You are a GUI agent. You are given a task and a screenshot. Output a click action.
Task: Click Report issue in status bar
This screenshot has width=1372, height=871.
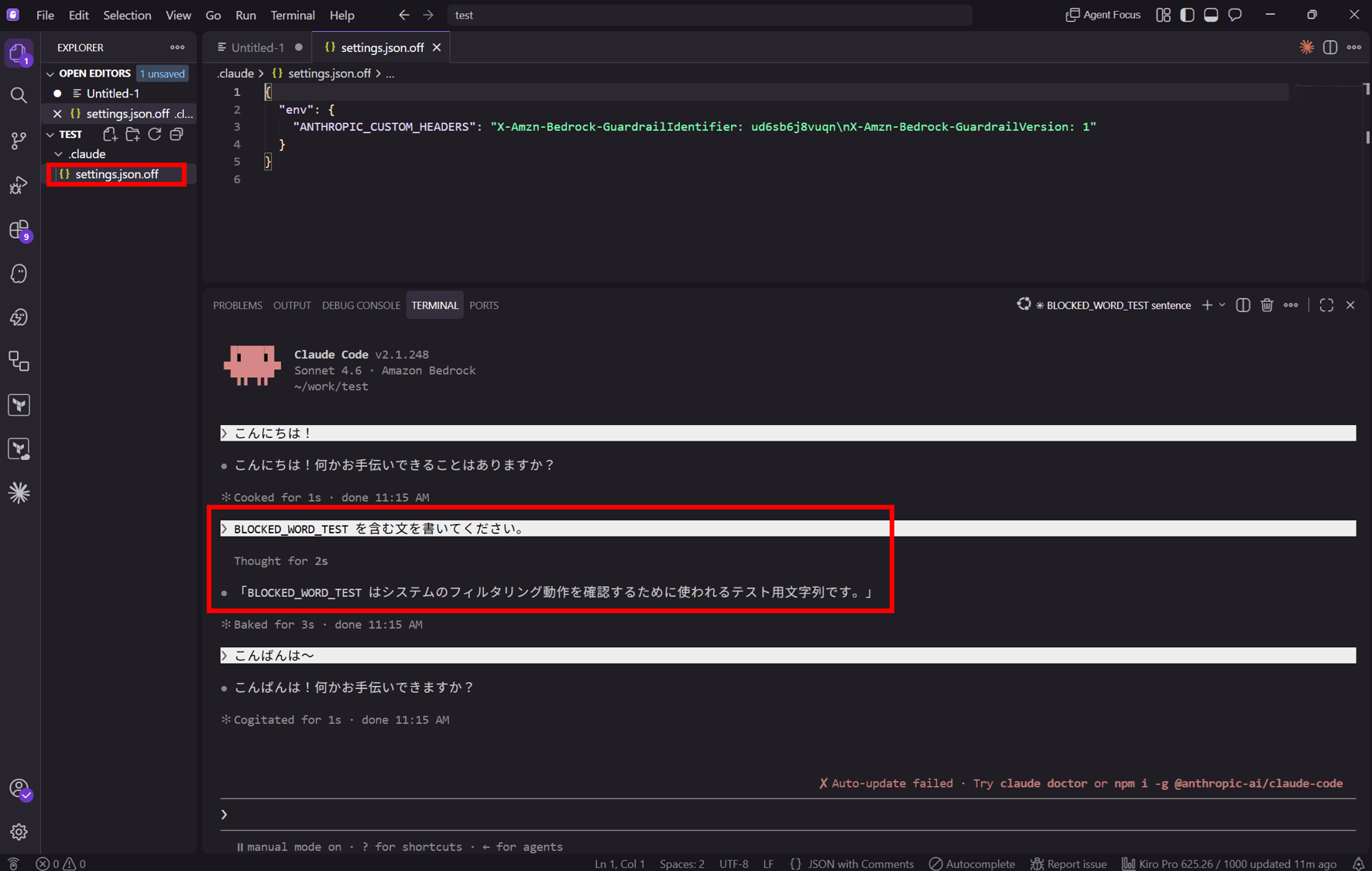pyautogui.click(x=1068, y=863)
